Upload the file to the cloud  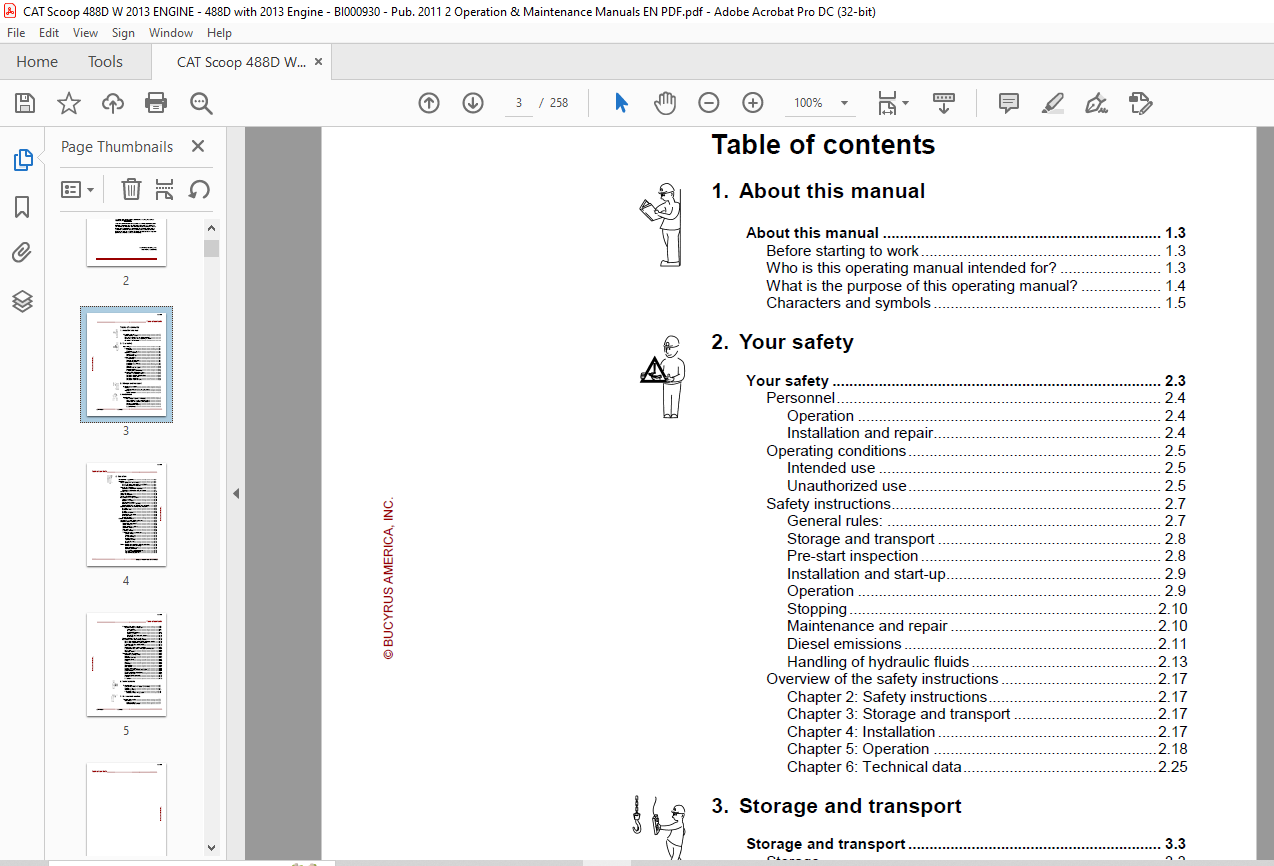pos(112,102)
